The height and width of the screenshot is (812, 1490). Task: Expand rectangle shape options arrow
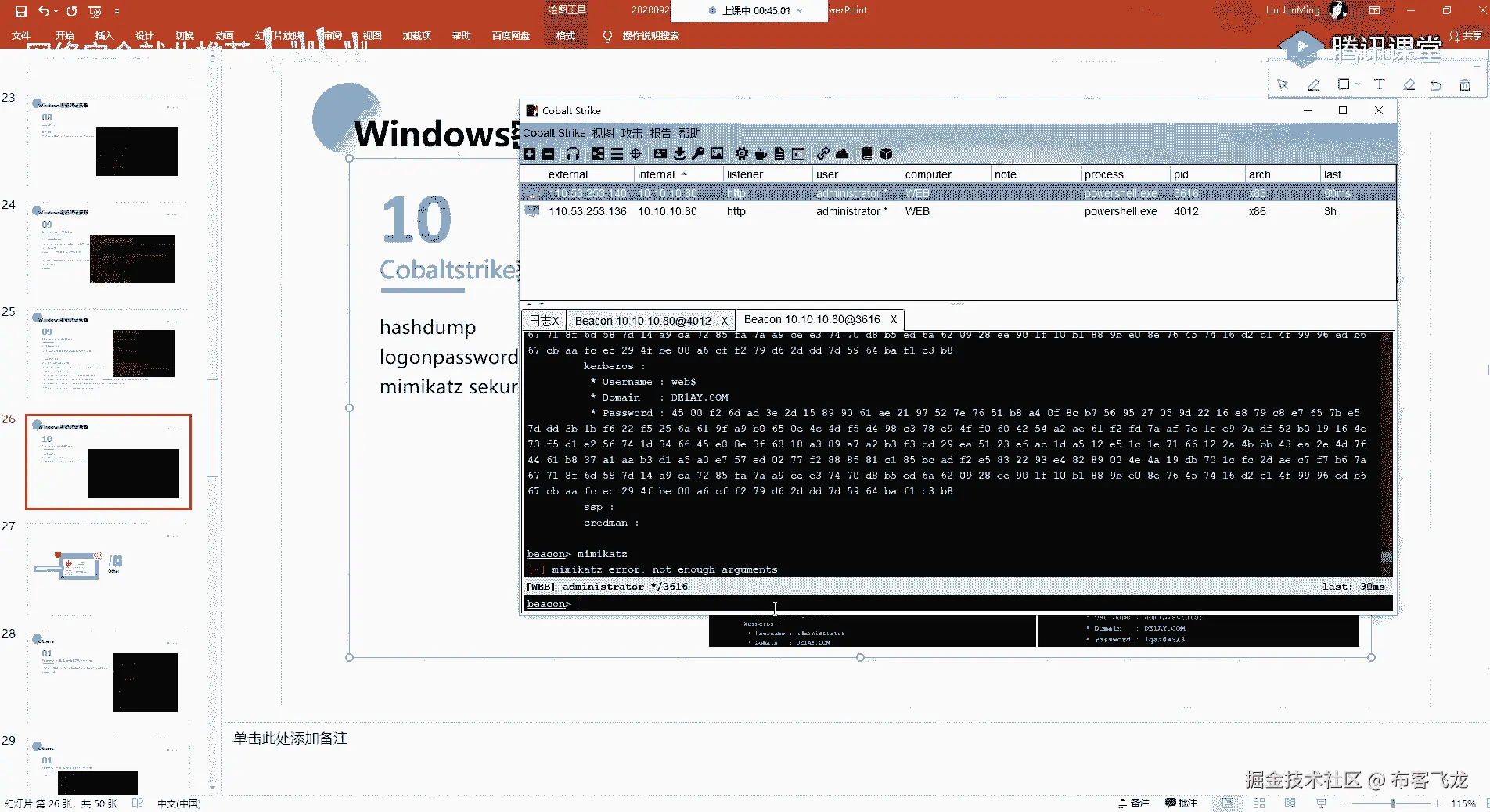pos(1358,84)
